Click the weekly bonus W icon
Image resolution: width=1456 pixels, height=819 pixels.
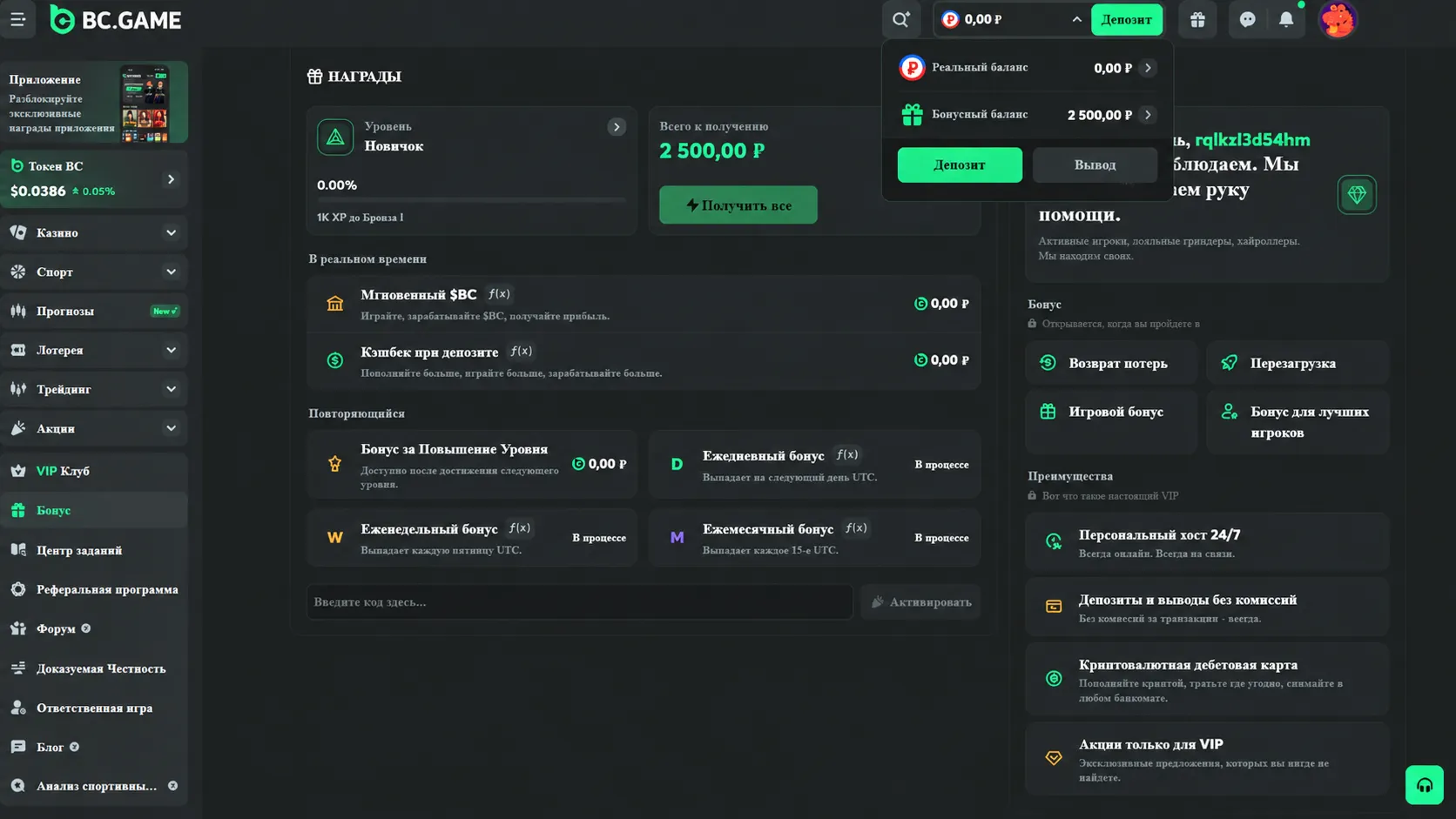[335, 538]
